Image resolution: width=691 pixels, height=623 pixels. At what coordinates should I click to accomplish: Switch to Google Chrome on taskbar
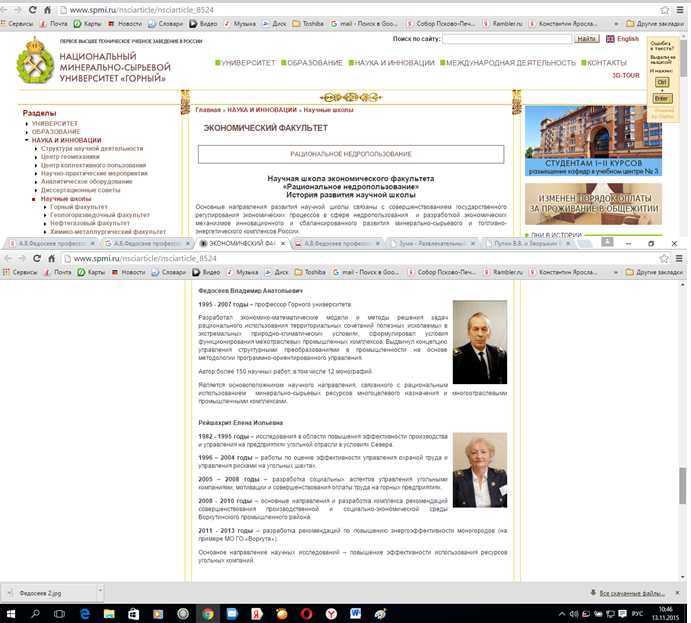(x=208, y=614)
